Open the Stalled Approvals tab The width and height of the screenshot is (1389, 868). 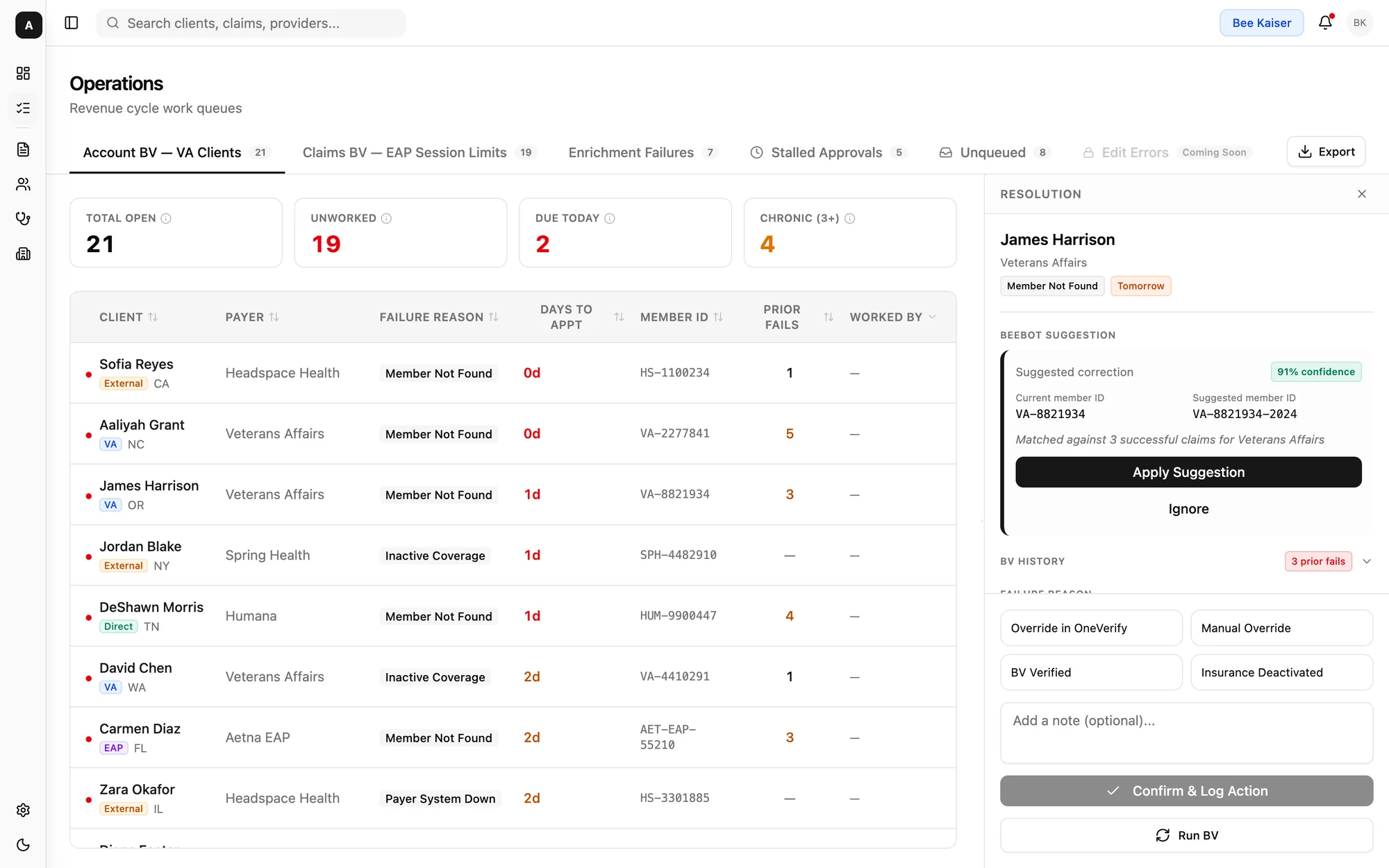829,152
